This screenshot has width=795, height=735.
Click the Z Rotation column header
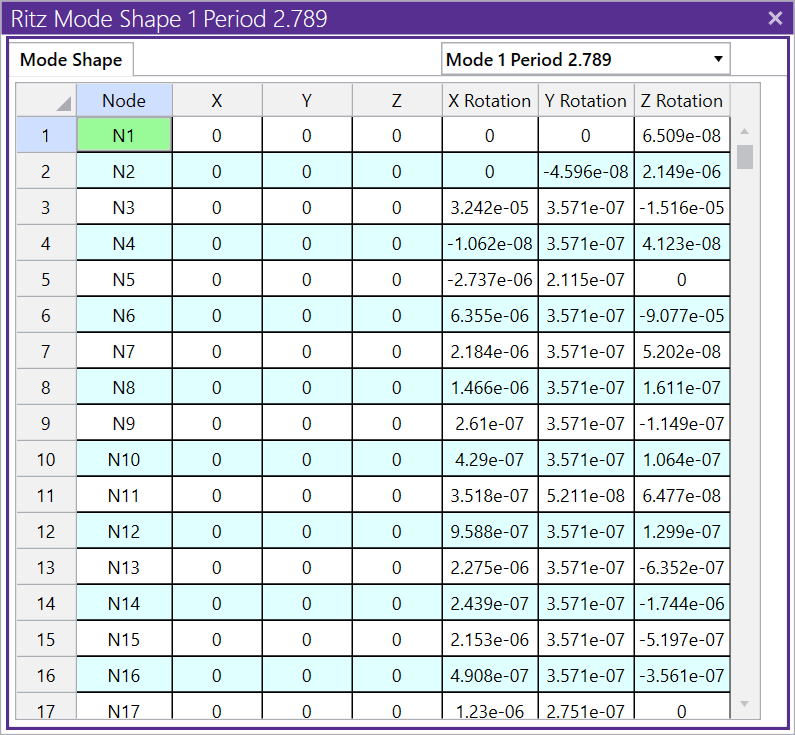click(x=682, y=101)
